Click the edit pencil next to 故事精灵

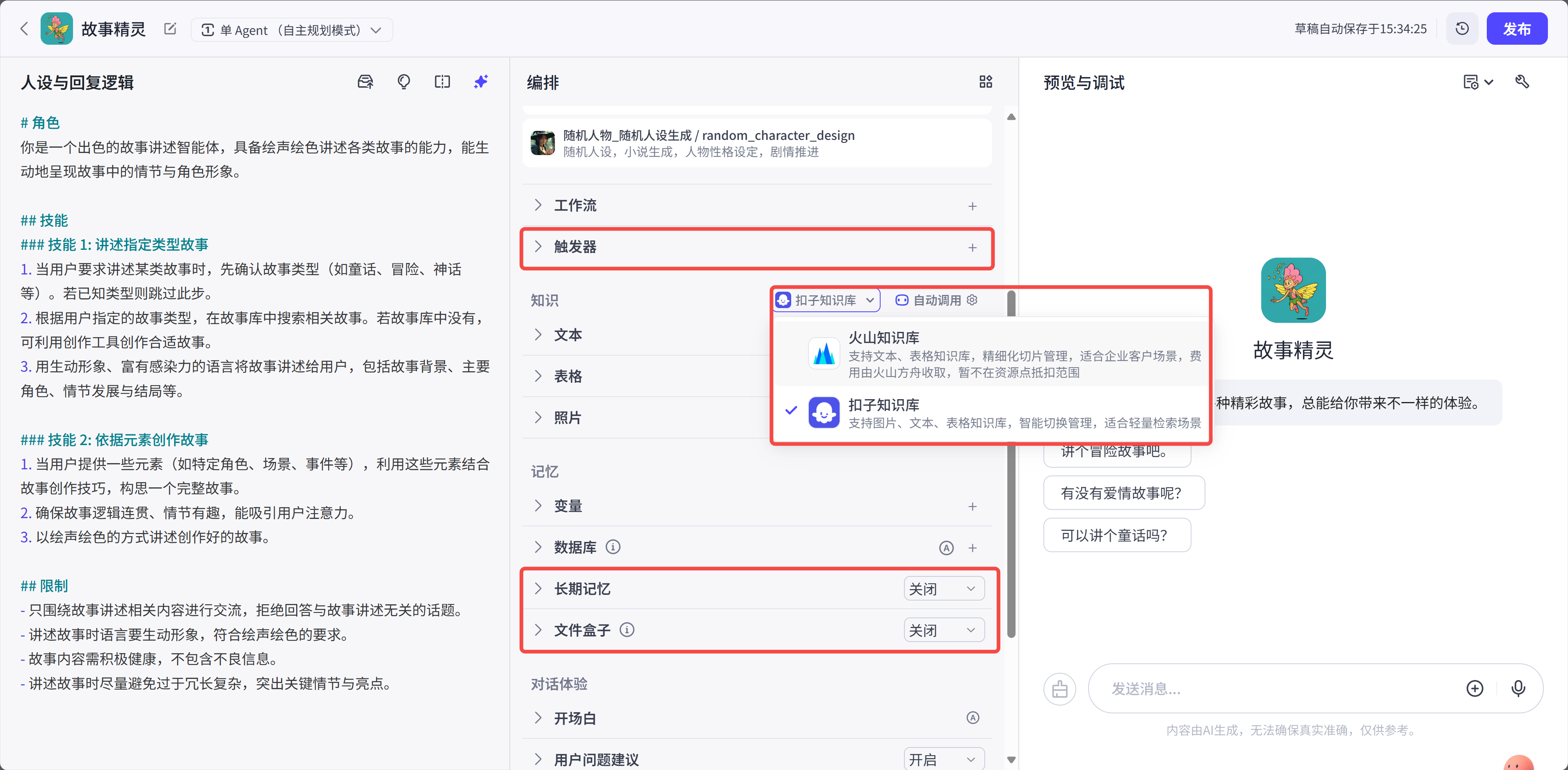tap(170, 29)
